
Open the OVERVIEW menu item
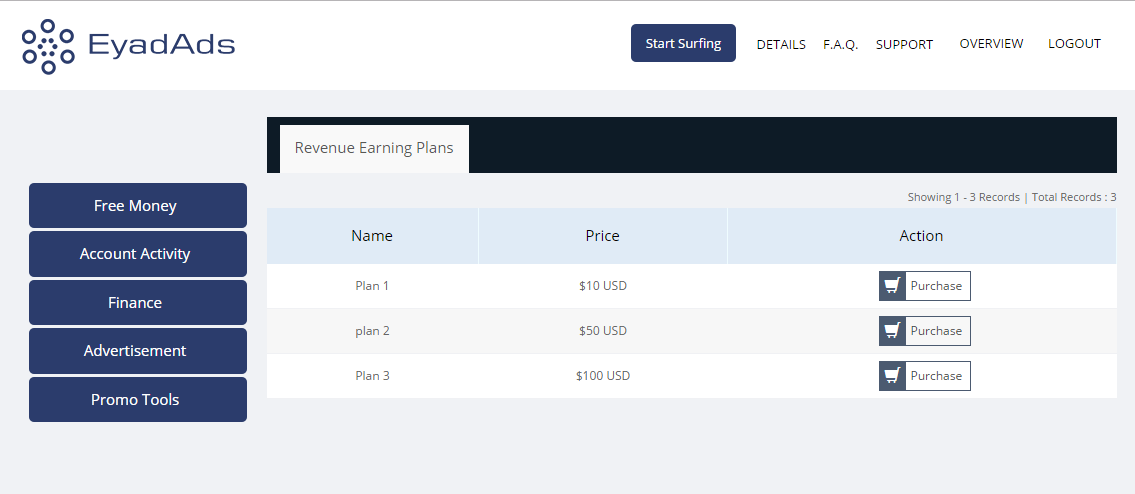point(991,43)
